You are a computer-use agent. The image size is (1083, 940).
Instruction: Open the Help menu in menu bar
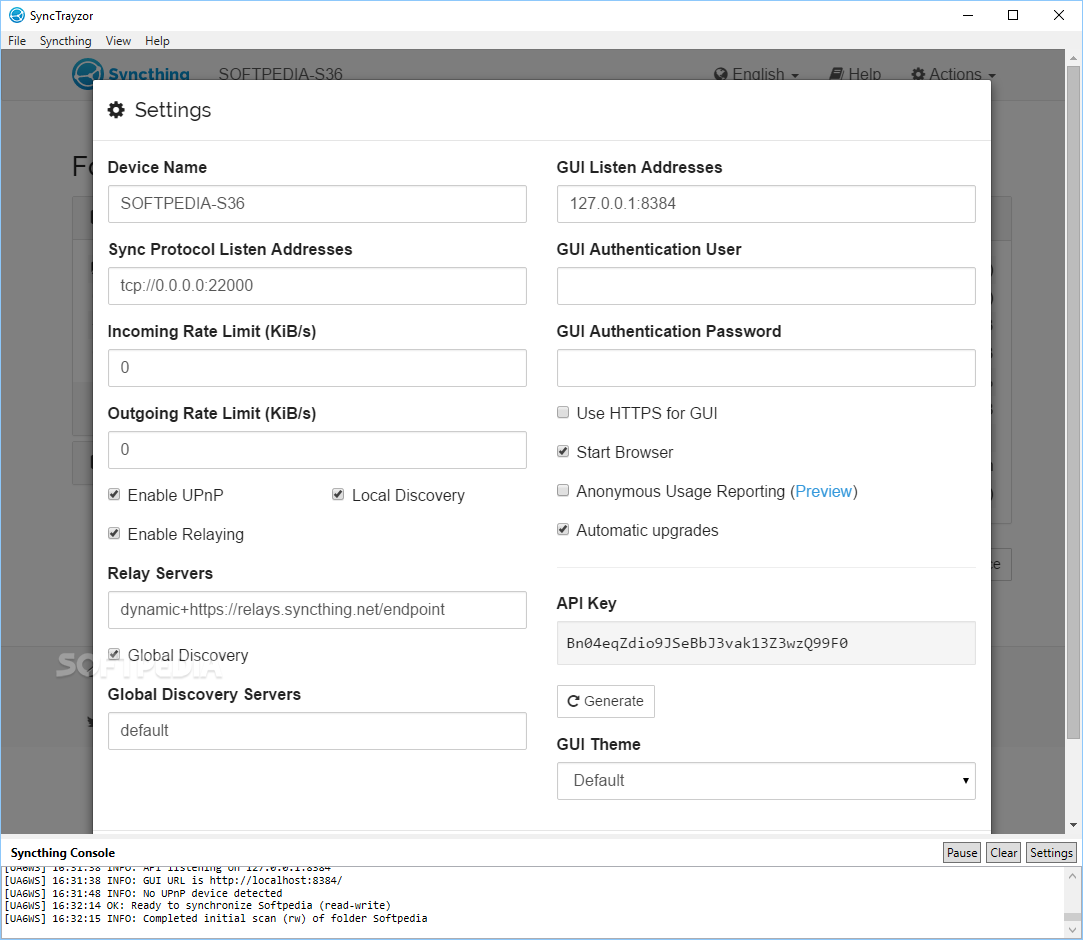pyautogui.click(x=157, y=41)
